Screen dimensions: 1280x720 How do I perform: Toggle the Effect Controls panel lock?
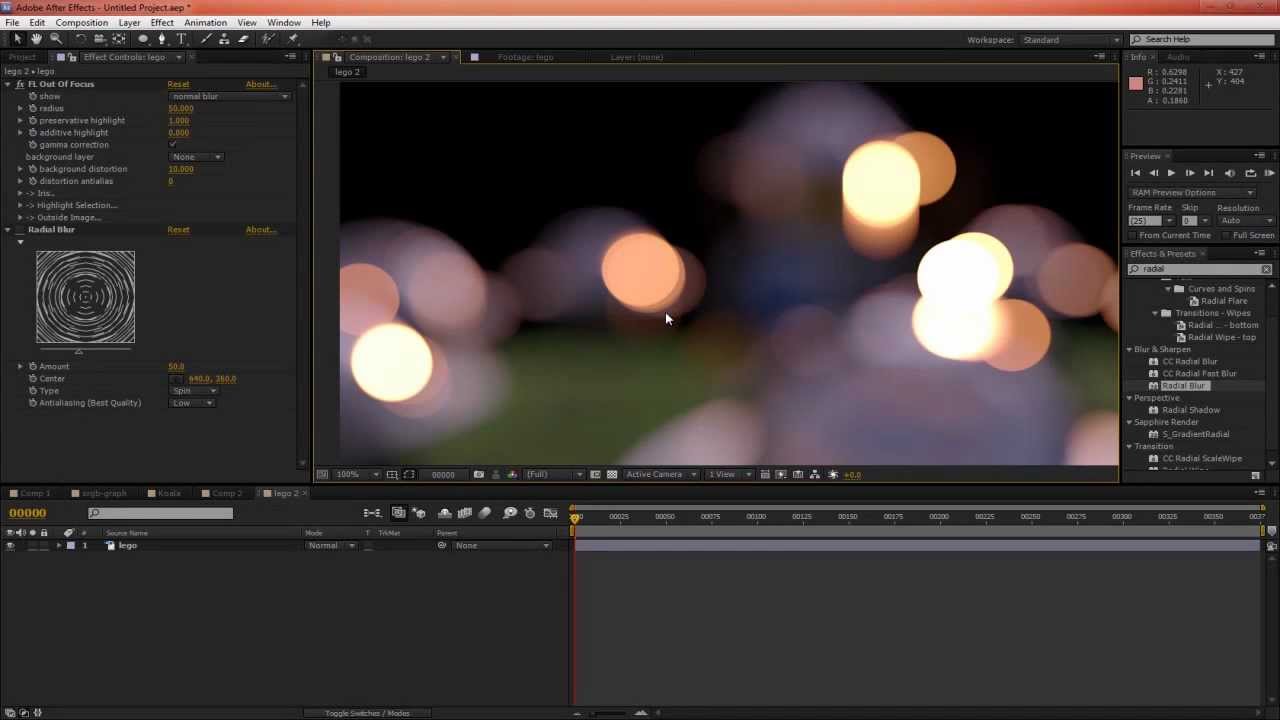click(x=73, y=57)
